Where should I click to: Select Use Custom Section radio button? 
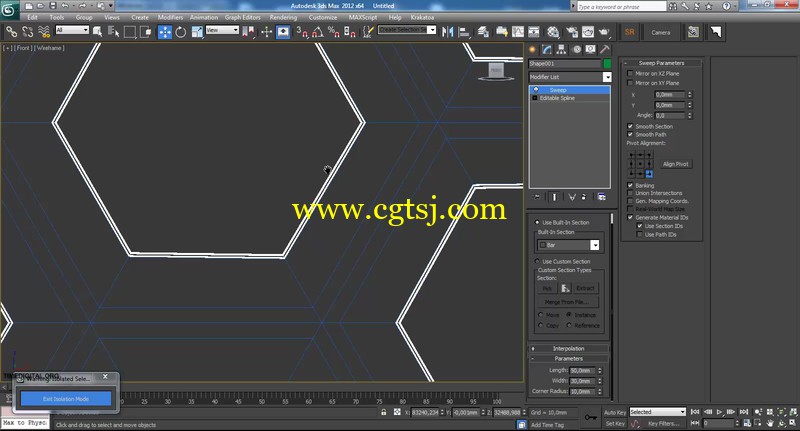[537, 261]
